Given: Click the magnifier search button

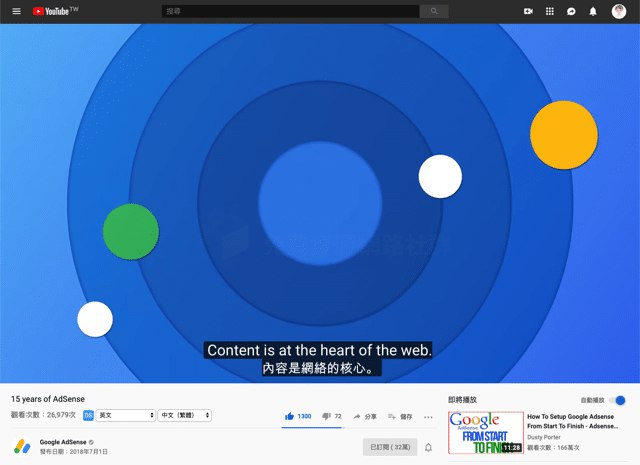Looking at the screenshot, I should point(434,11).
